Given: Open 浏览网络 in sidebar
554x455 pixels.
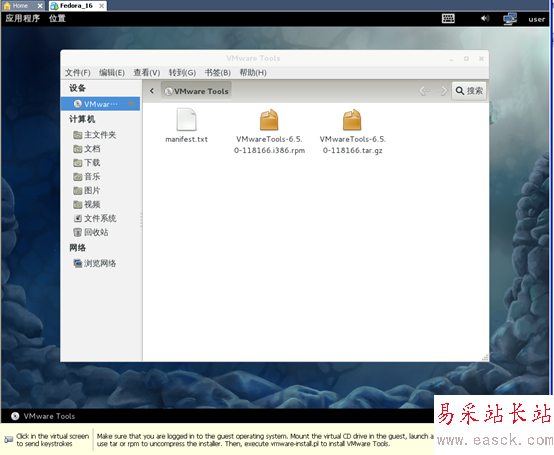Looking at the screenshot, I should 94,263.
